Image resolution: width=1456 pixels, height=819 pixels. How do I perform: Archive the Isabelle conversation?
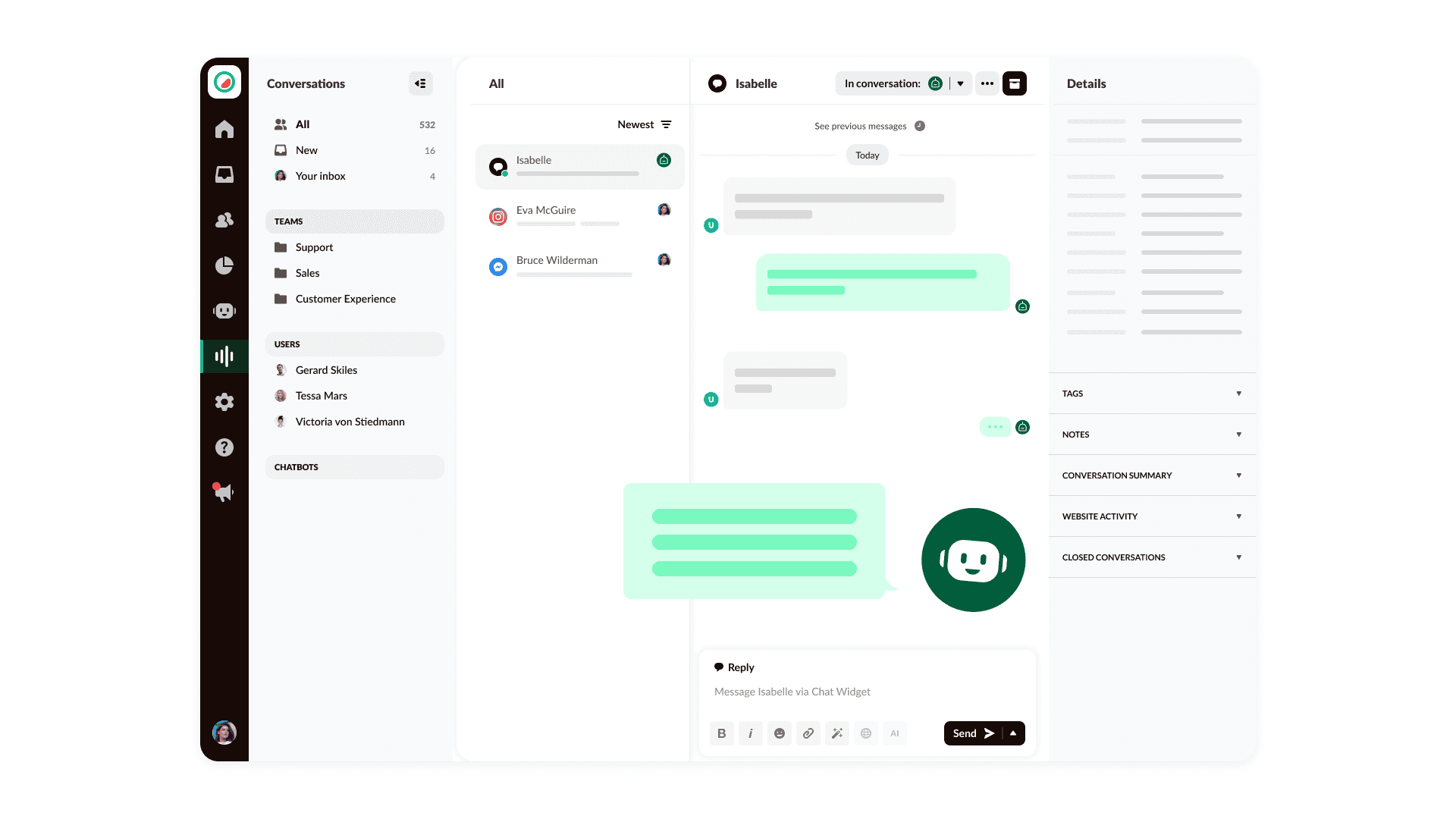1015,83
